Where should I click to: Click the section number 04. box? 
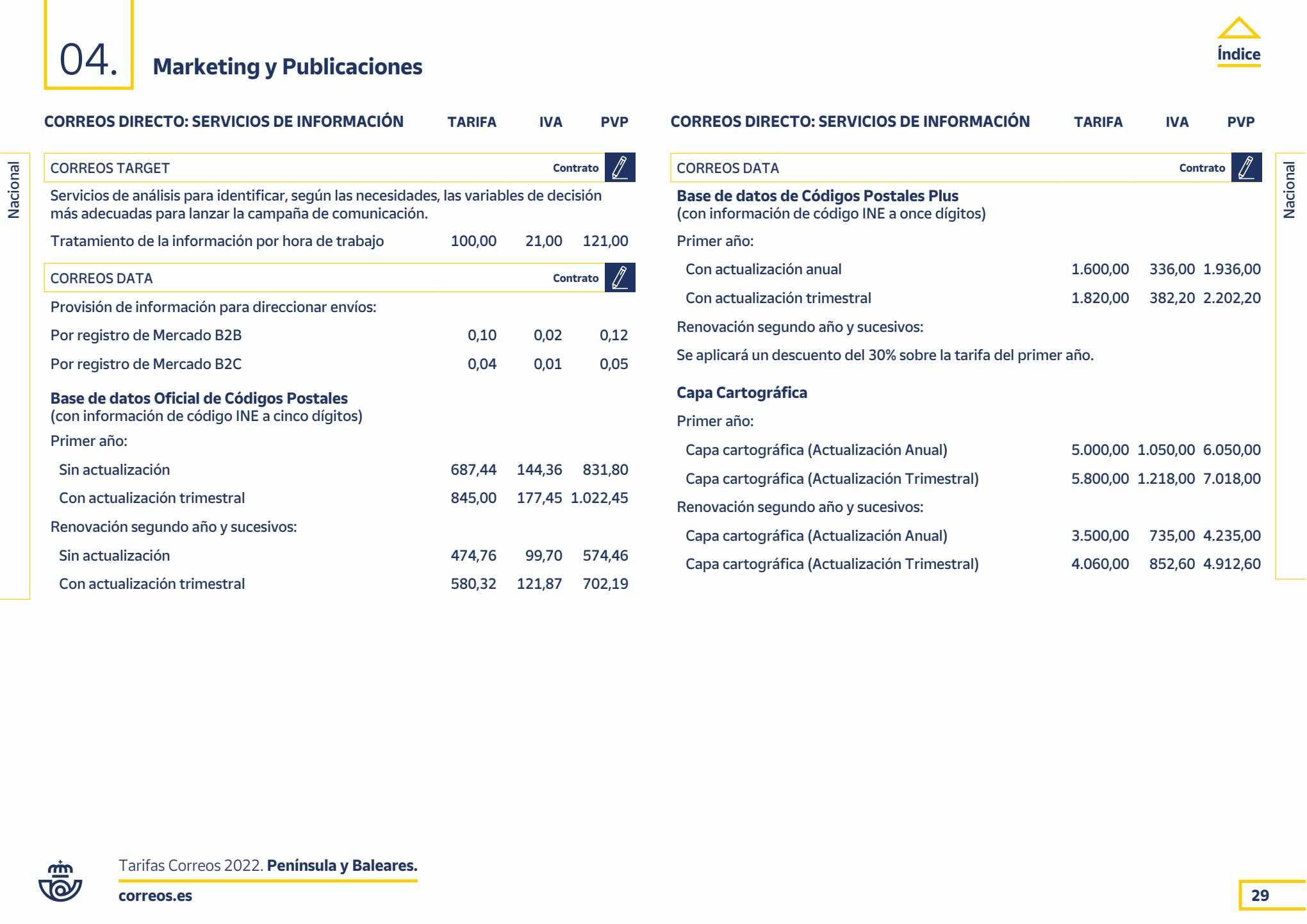coord(89,45)
